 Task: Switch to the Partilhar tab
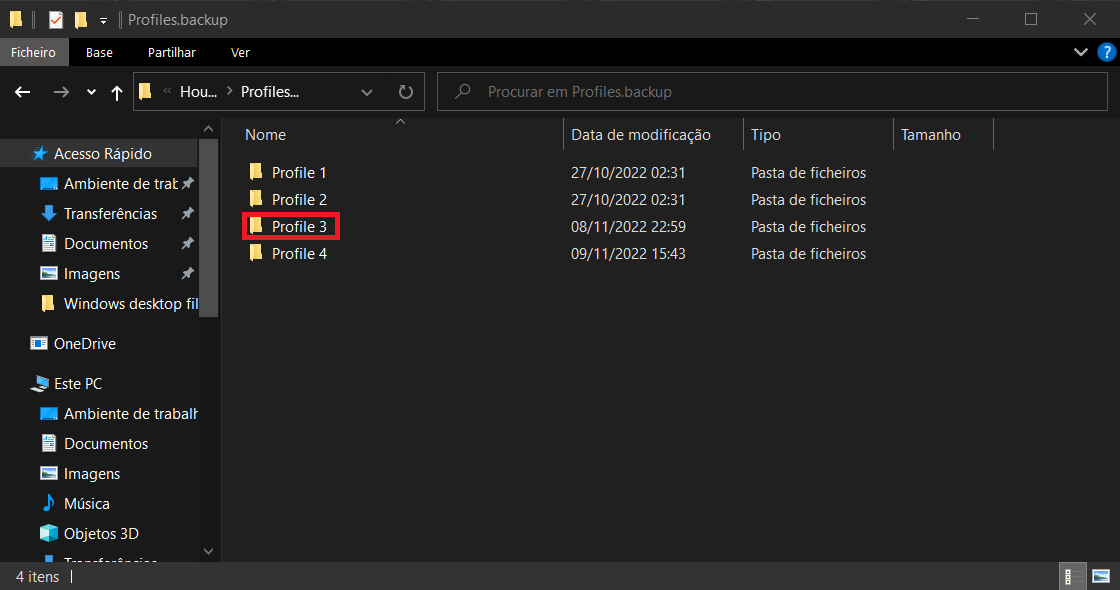171,52
